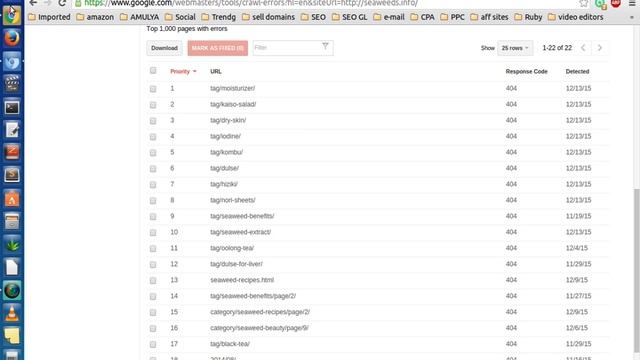The width and height of the screenshot is (640, 360).
Task: Go to previous page of results
Action: tap(583, 48)
